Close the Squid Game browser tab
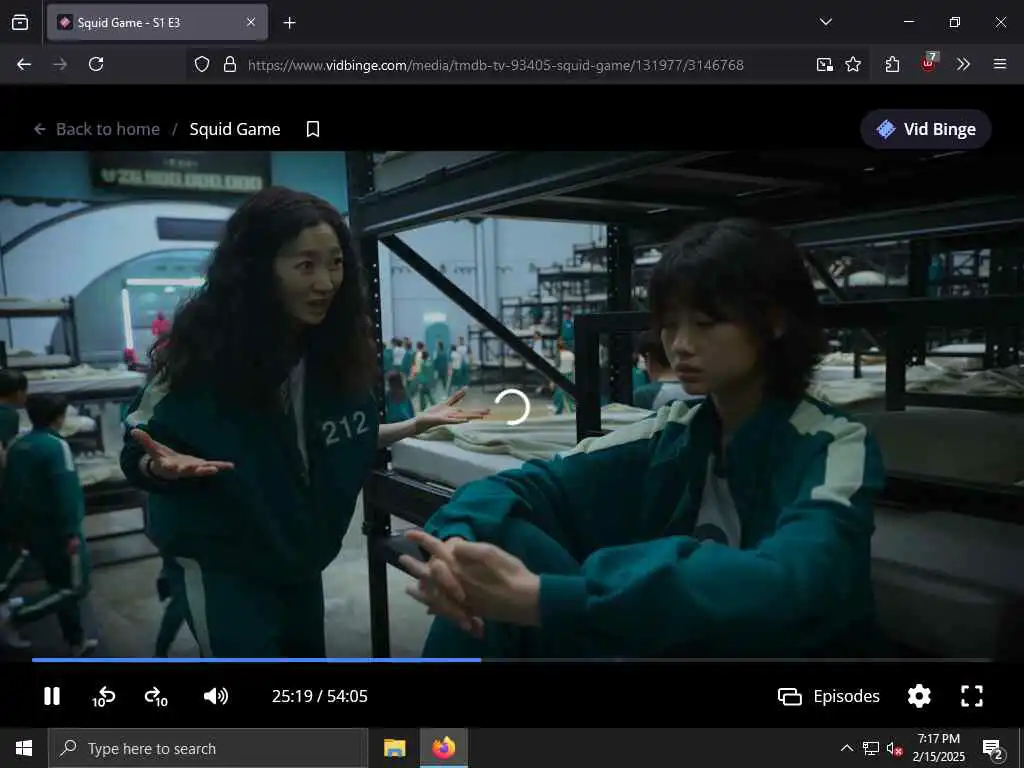Viewport: 1024px width, 768px height. (x=251, y=23)
